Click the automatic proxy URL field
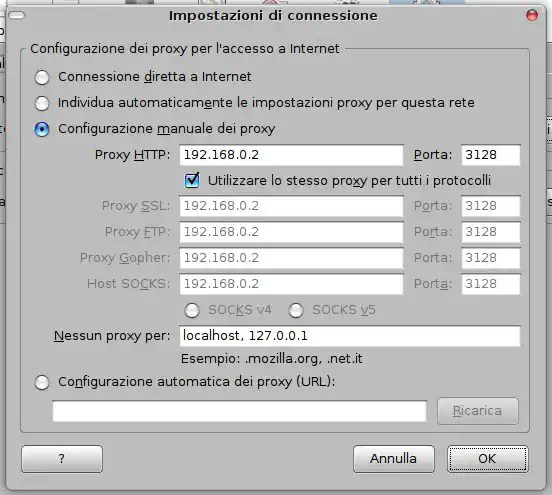 239,411
